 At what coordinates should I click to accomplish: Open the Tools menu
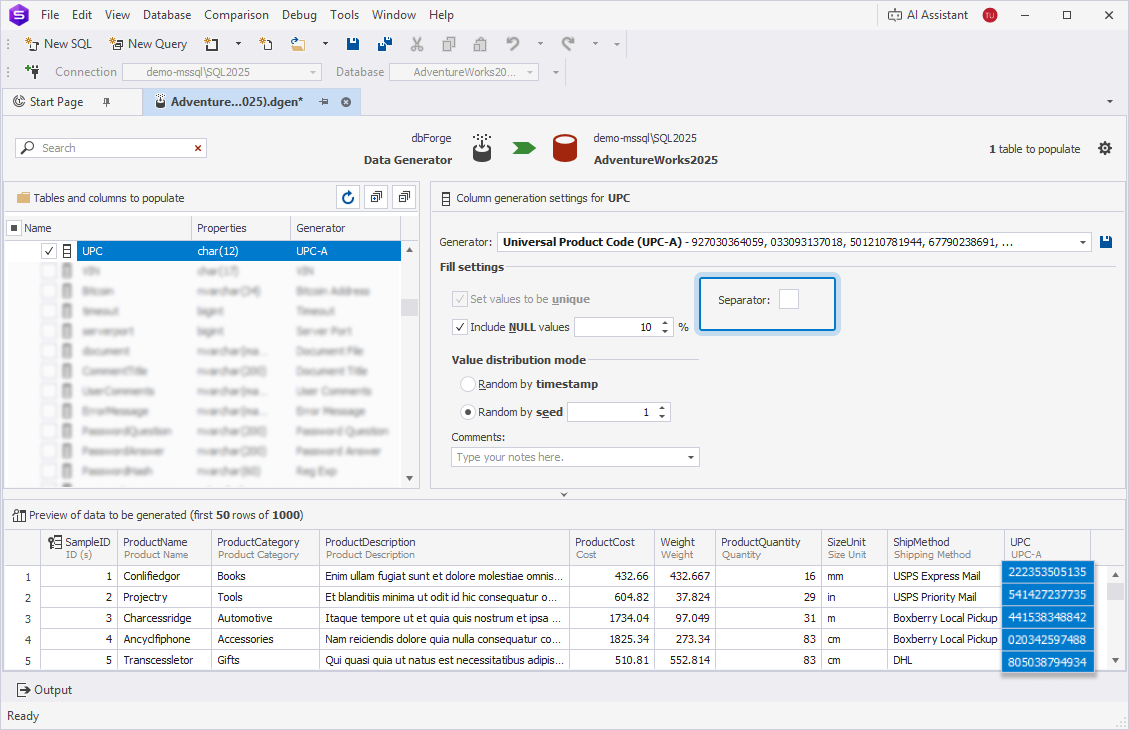click(344, 15)
